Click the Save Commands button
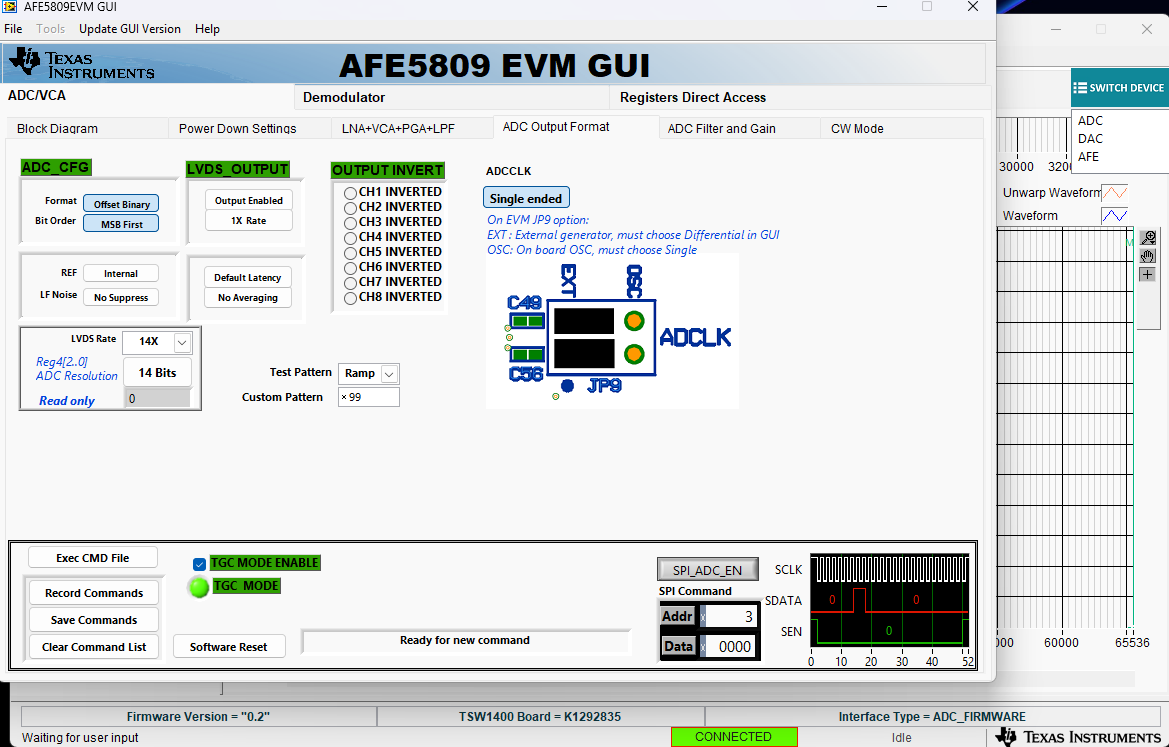 tap(94, 620)
